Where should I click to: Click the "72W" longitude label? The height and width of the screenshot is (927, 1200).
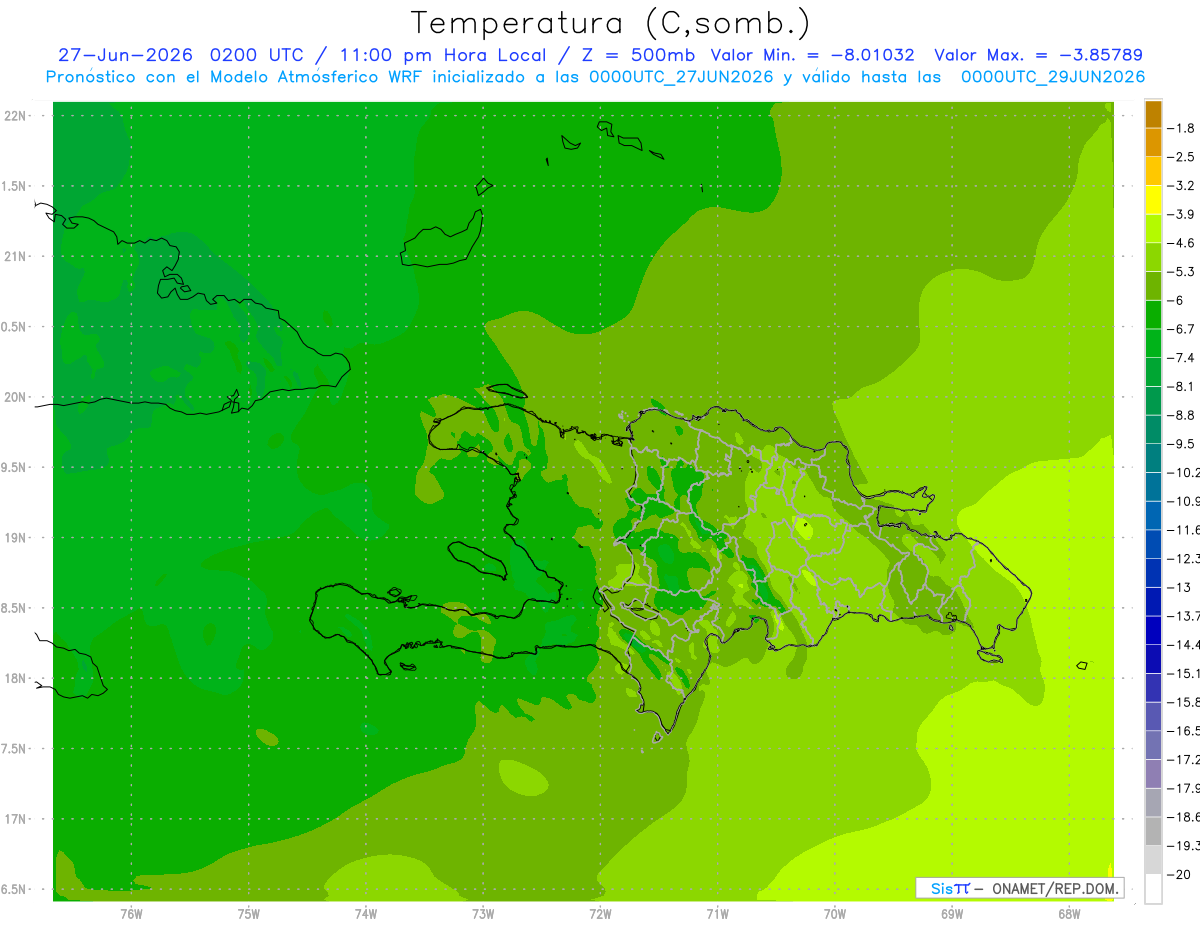pyautogui.click(x=600, y=913)
